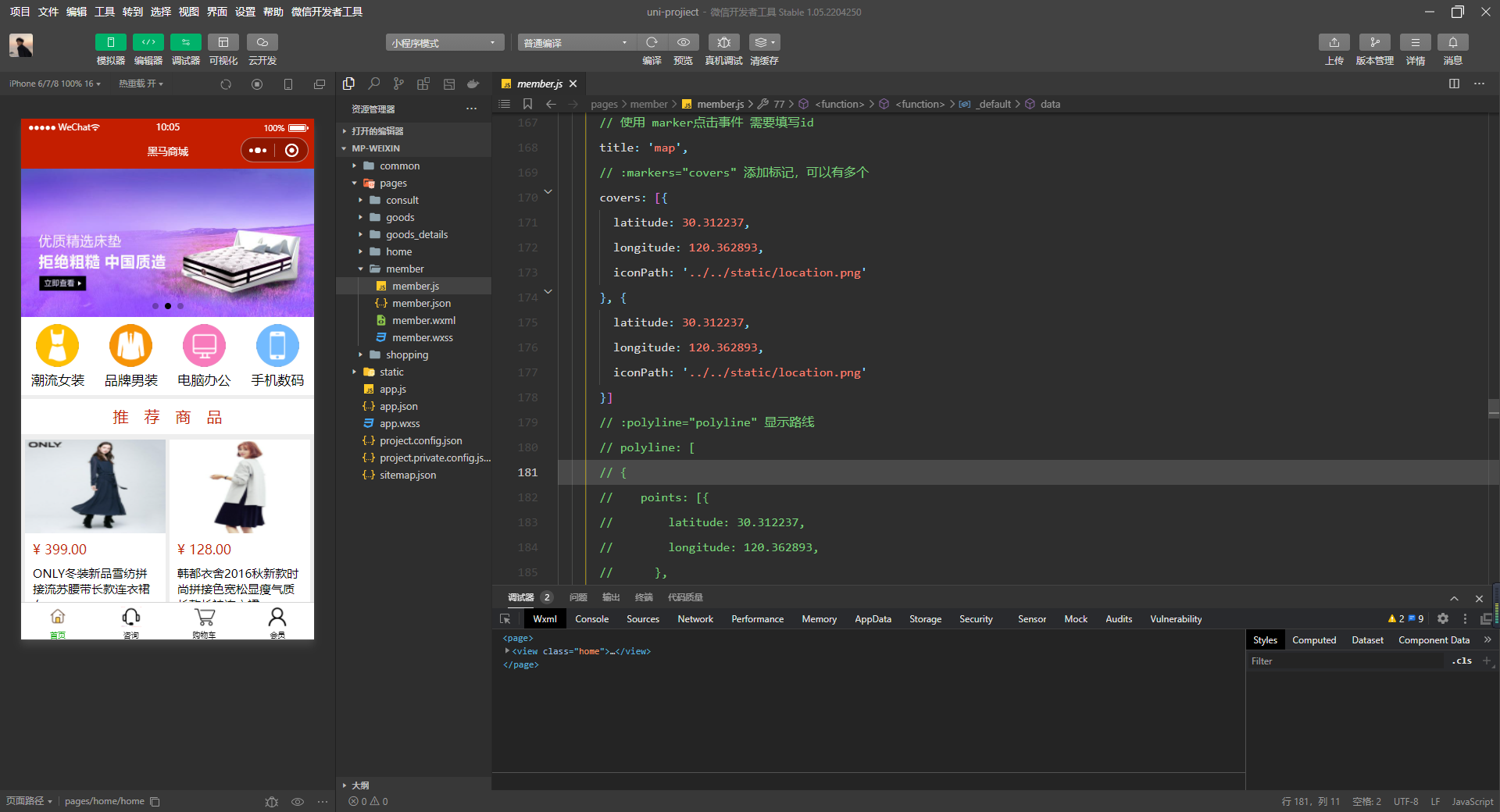Open the source control icon

pos(399,84)
